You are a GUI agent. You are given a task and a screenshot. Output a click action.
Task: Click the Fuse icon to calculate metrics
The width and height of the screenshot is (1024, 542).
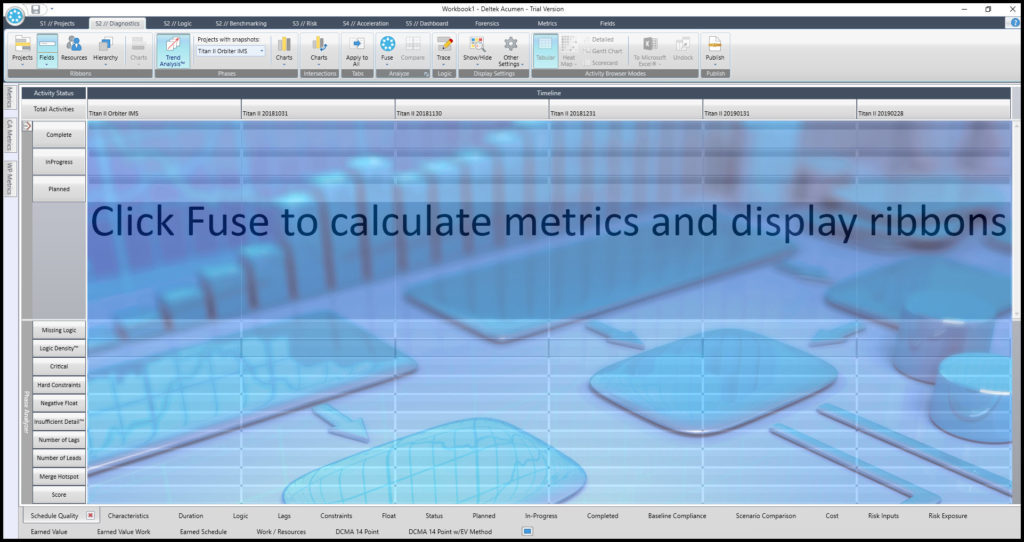(x=387, y=47)
